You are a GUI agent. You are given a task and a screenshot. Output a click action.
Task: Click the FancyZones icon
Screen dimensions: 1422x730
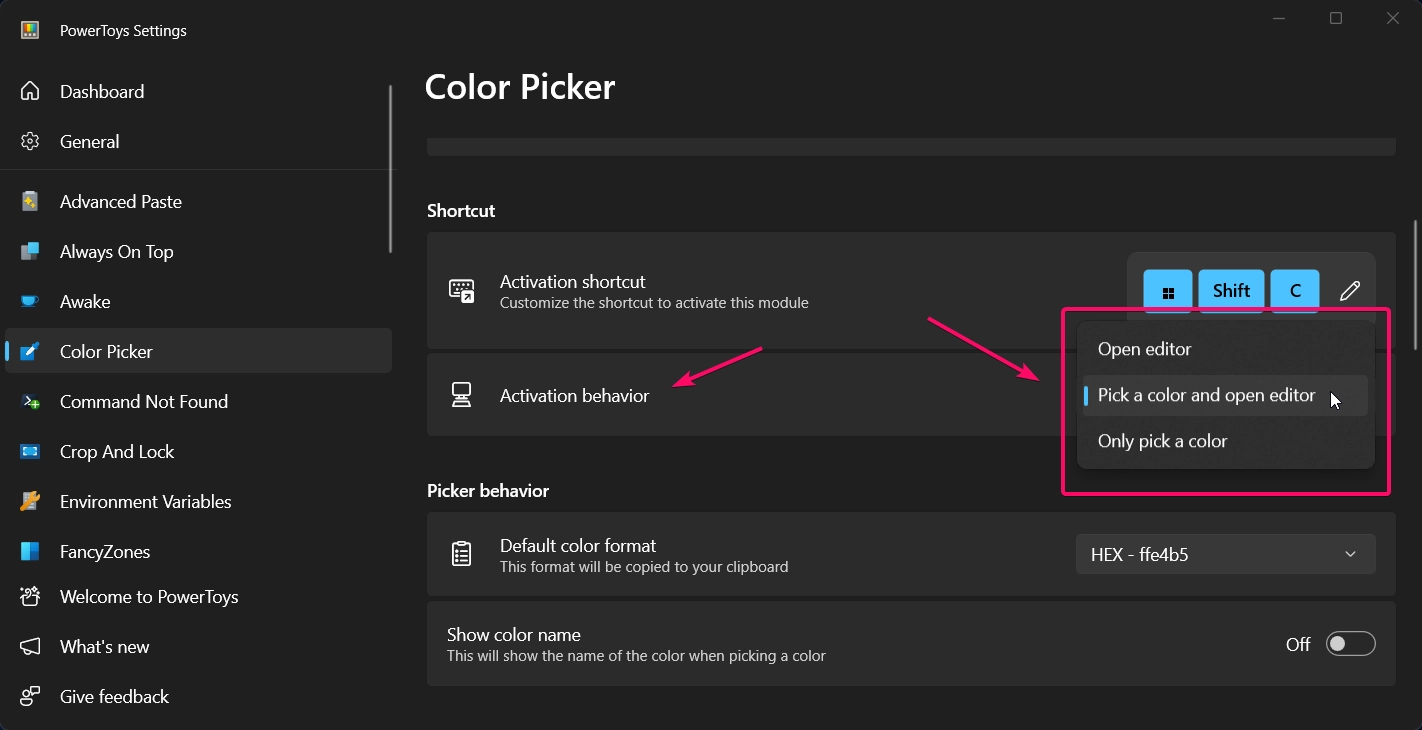pos(30,551)
